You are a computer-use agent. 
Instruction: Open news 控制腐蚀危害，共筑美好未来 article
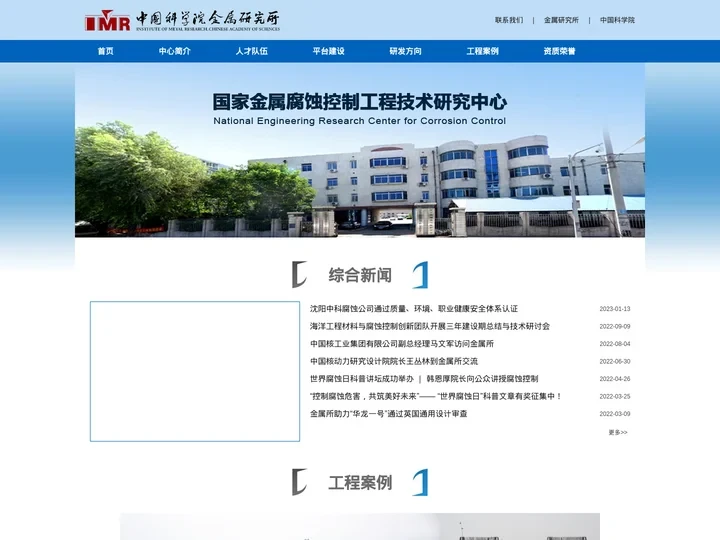pos(436,396)
